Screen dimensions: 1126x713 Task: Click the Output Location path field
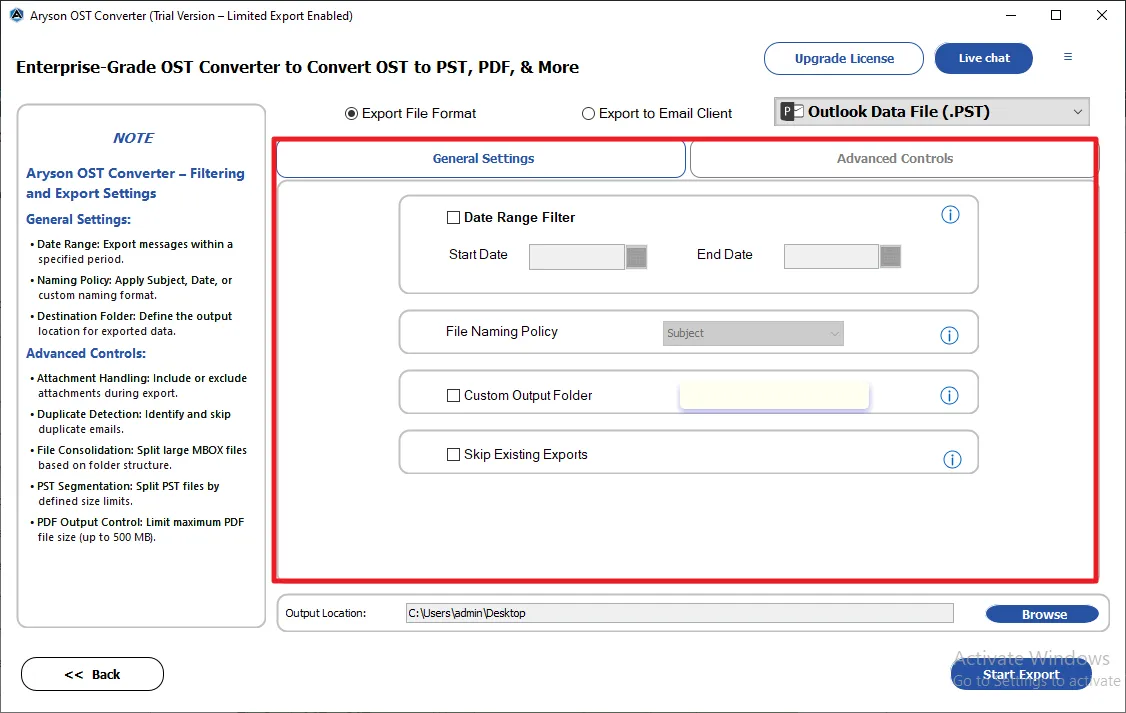coord(679,613)
